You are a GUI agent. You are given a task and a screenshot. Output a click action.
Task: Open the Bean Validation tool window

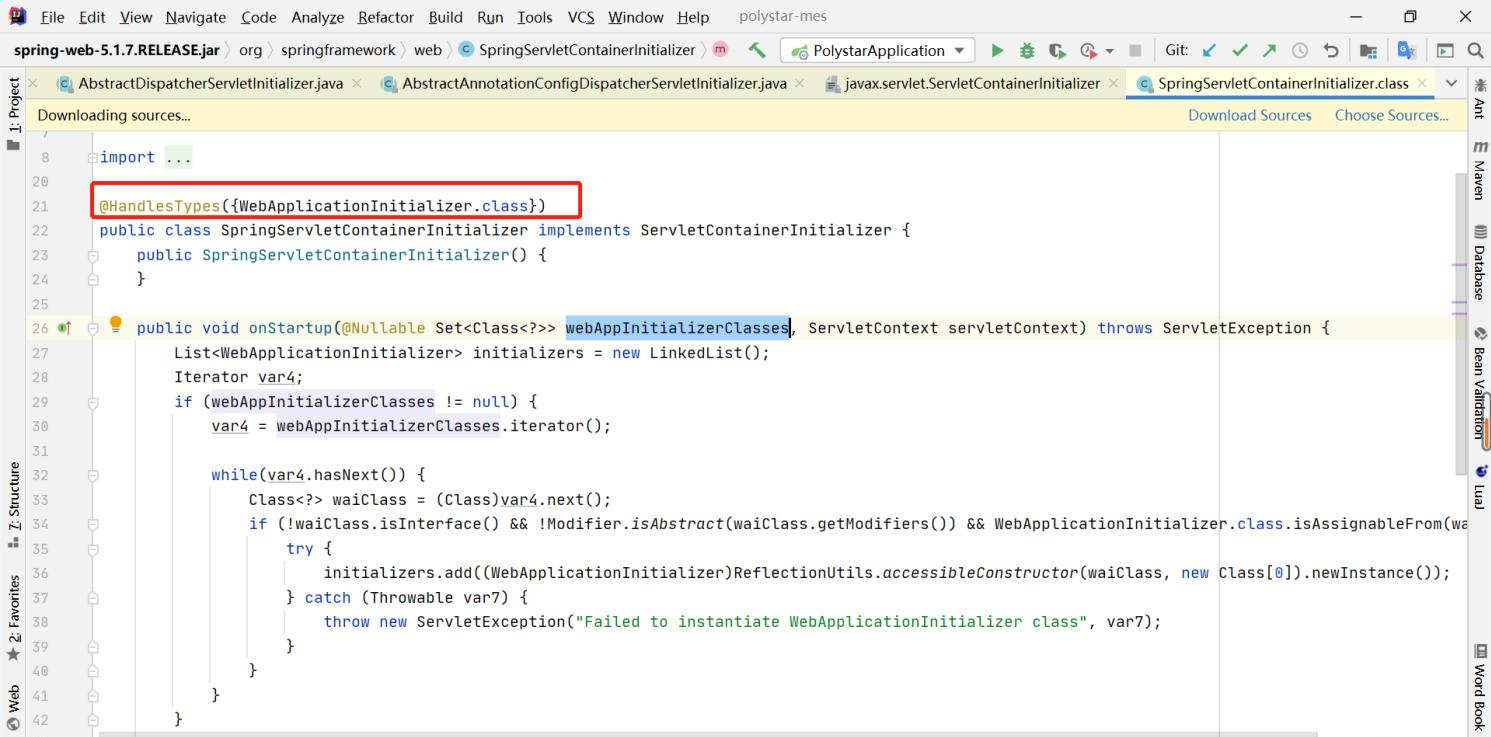pyautogui.click(x=1479, y=385)
